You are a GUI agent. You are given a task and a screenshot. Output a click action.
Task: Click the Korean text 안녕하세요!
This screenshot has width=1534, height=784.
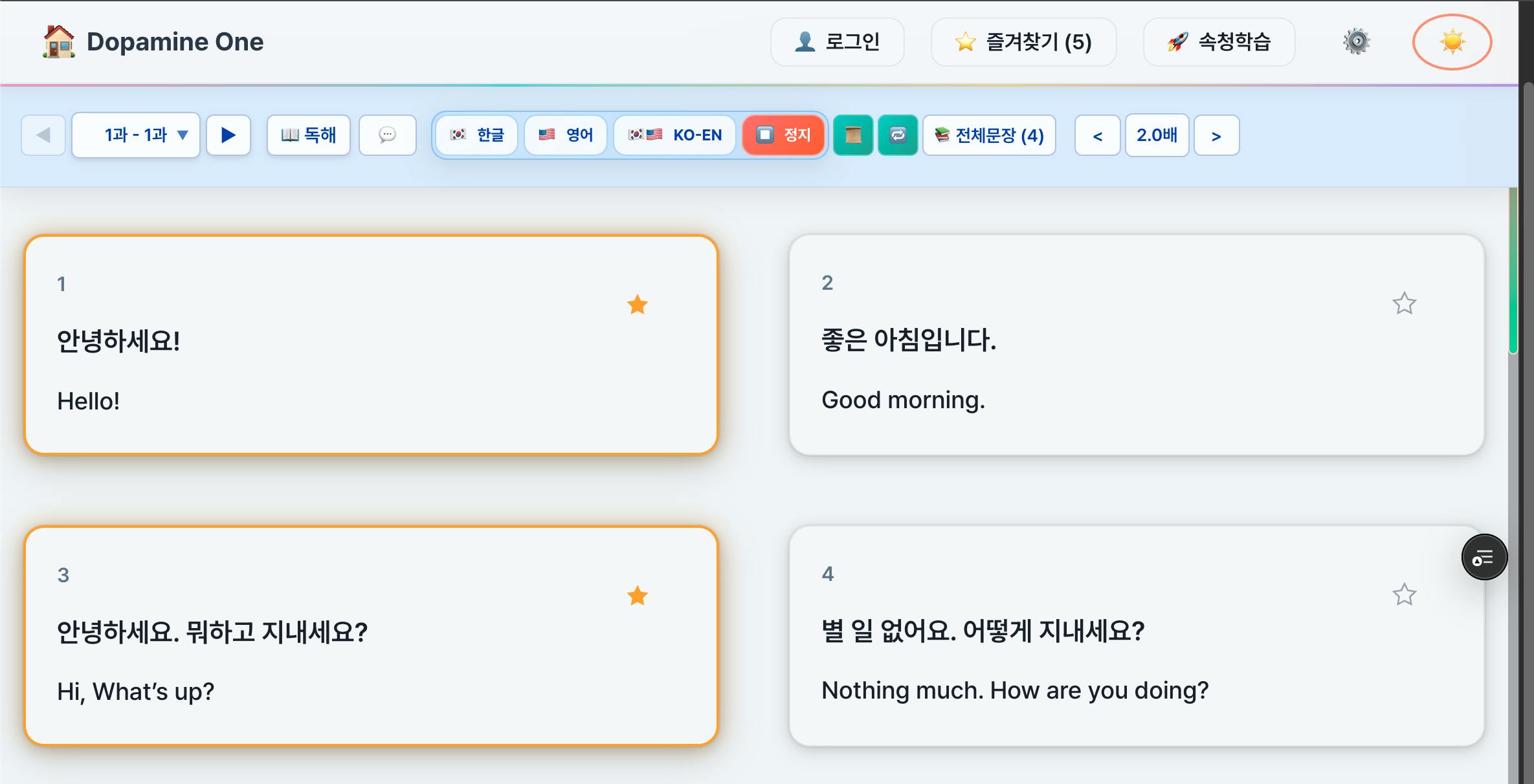[118, 341]
